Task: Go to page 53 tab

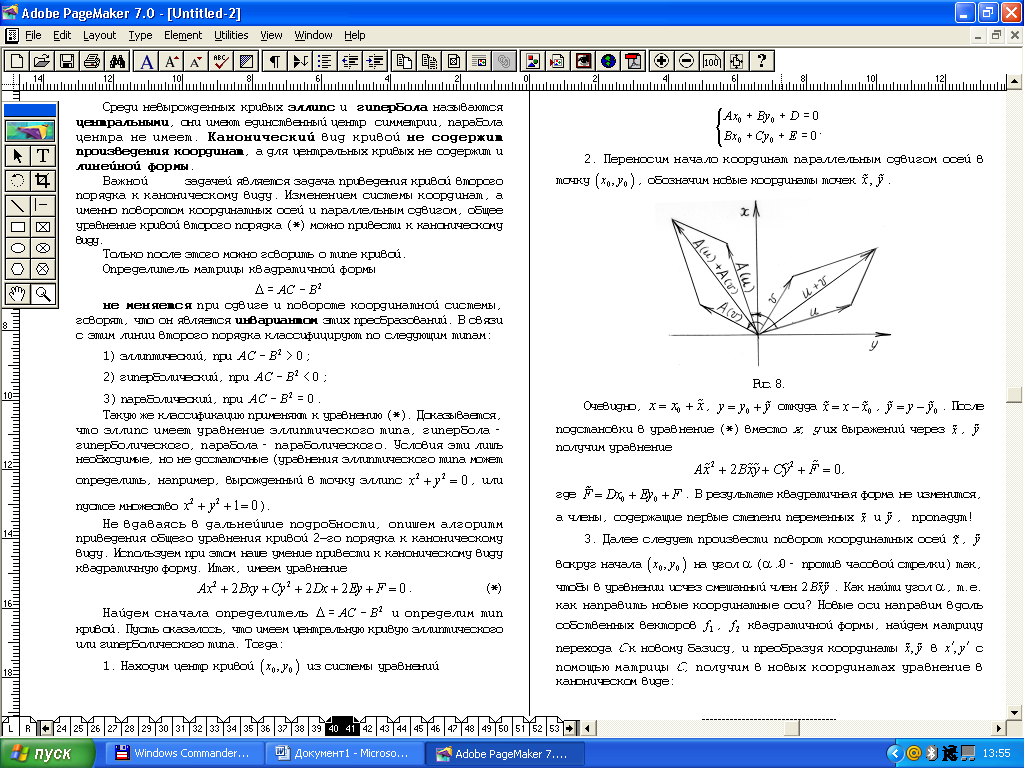Action: pyautogui.click(x=554, y=728)
